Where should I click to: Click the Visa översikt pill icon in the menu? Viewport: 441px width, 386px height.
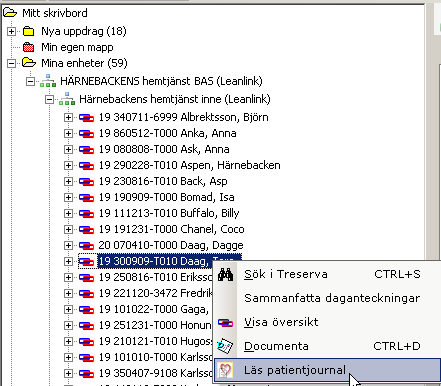[225, 323]
